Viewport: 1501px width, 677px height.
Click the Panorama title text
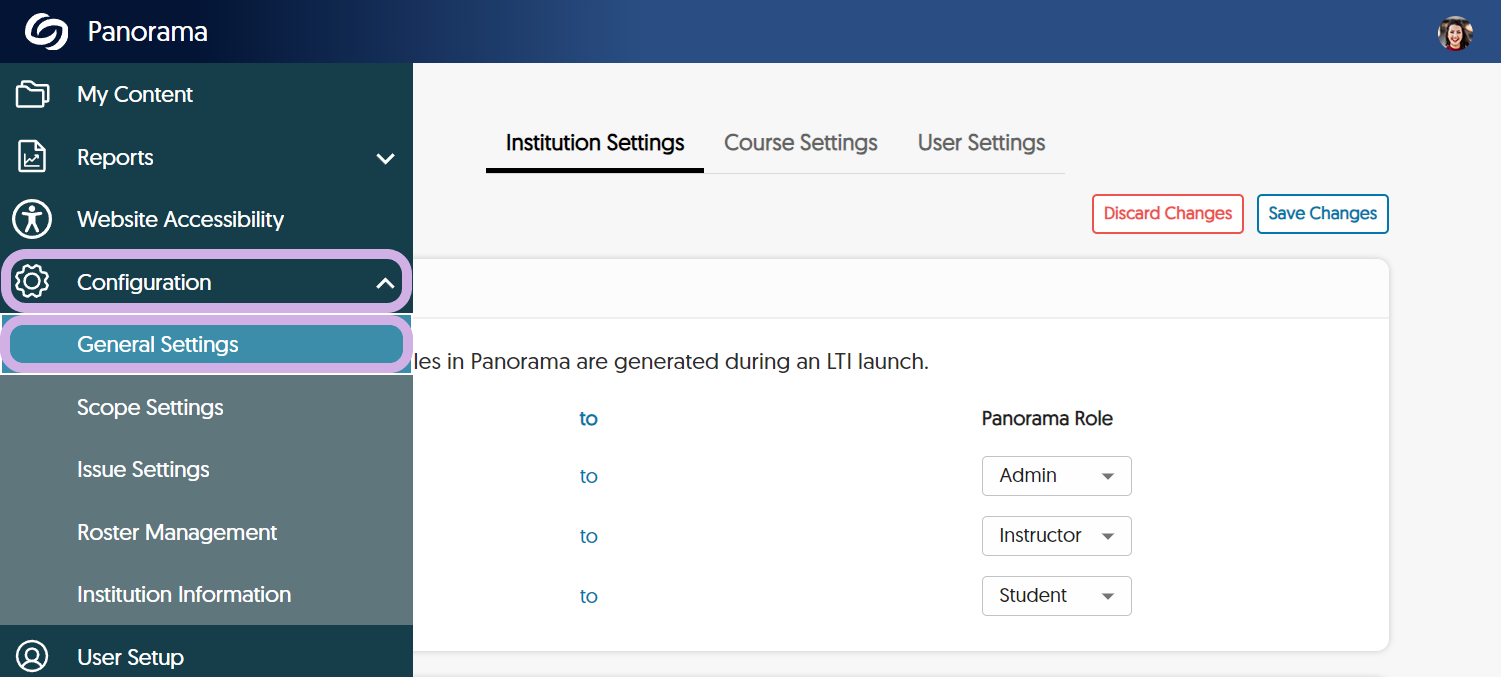pyautogui.click(x=148, y=32)
